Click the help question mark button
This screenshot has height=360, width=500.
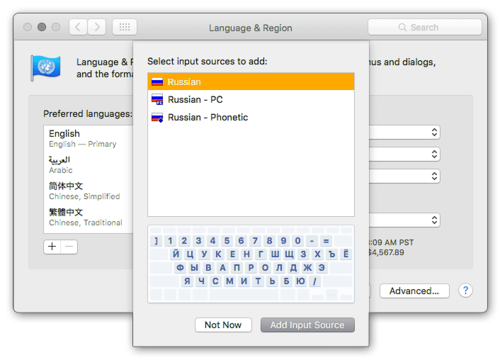click(465, 290)
